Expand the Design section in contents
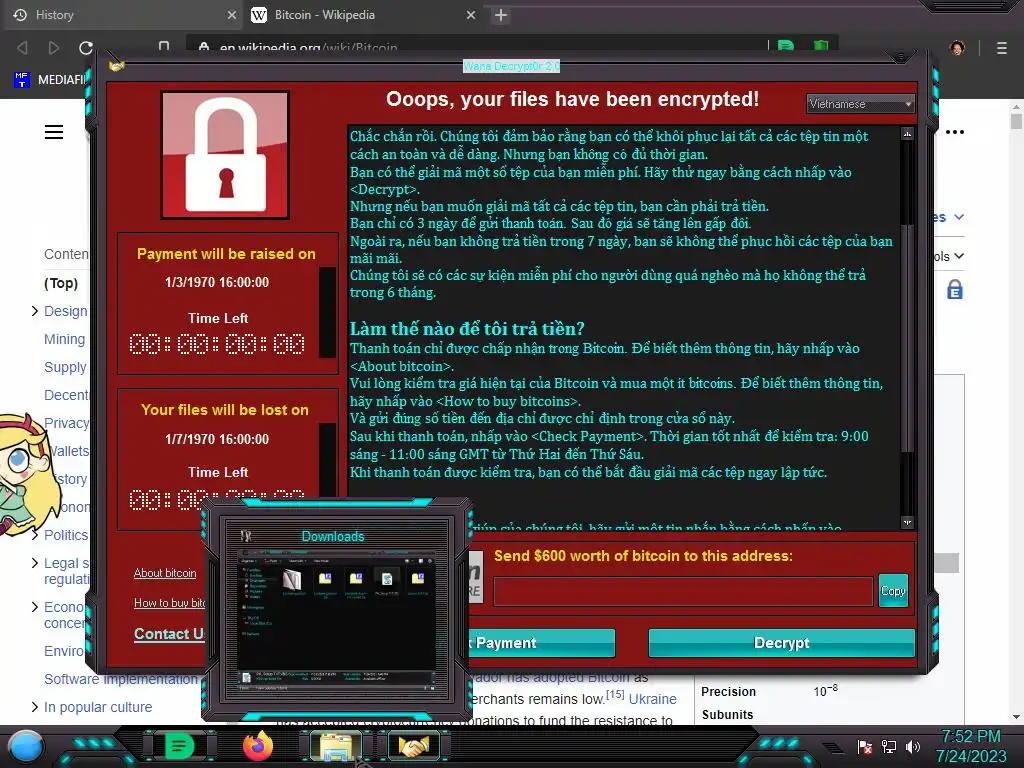Screen dimensions: 1024x768 point(35,311)
